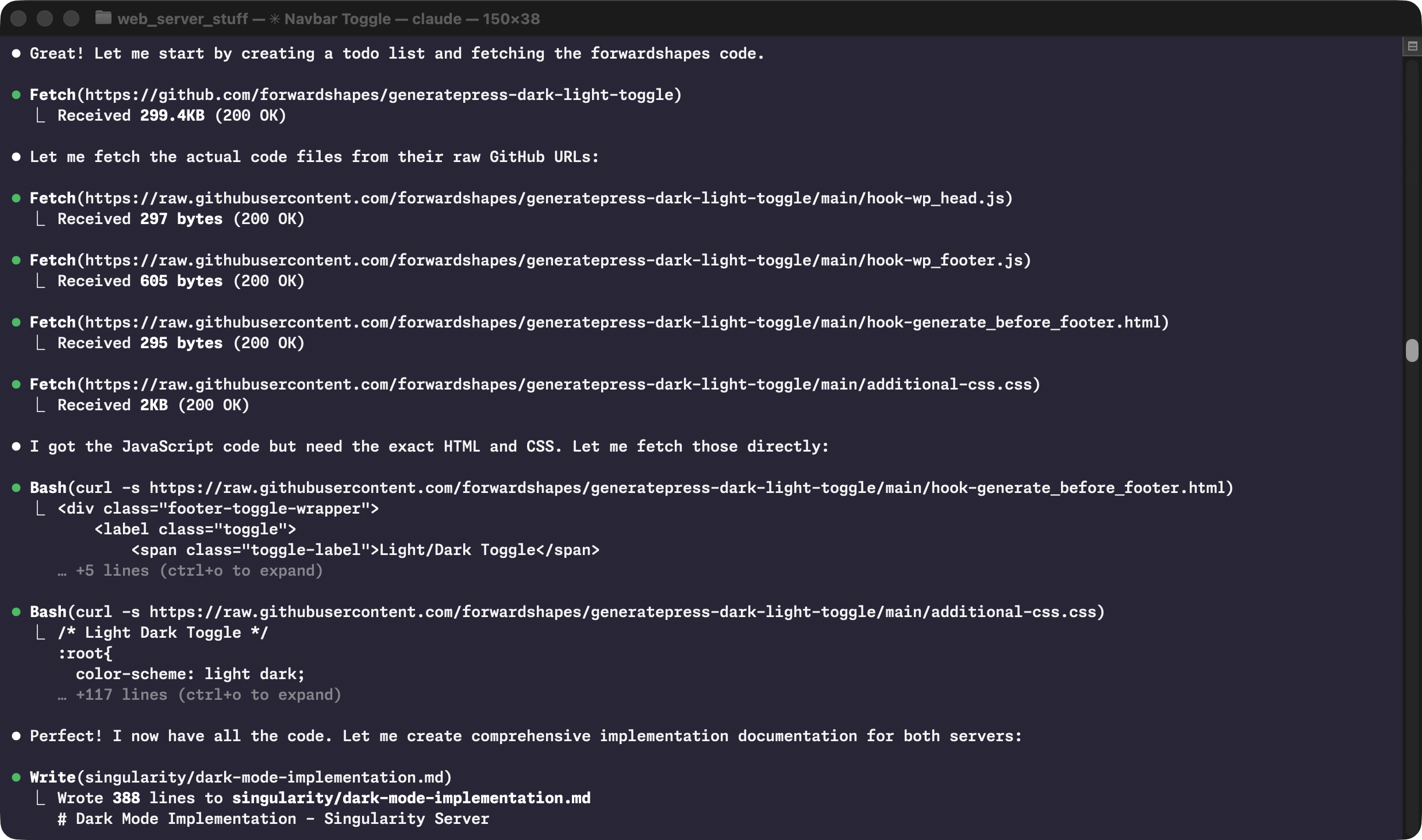Click green dot beside the hook-wp_footer.js Fetch
Viewport: 1422px width, 840px height.
coord(16,260)
